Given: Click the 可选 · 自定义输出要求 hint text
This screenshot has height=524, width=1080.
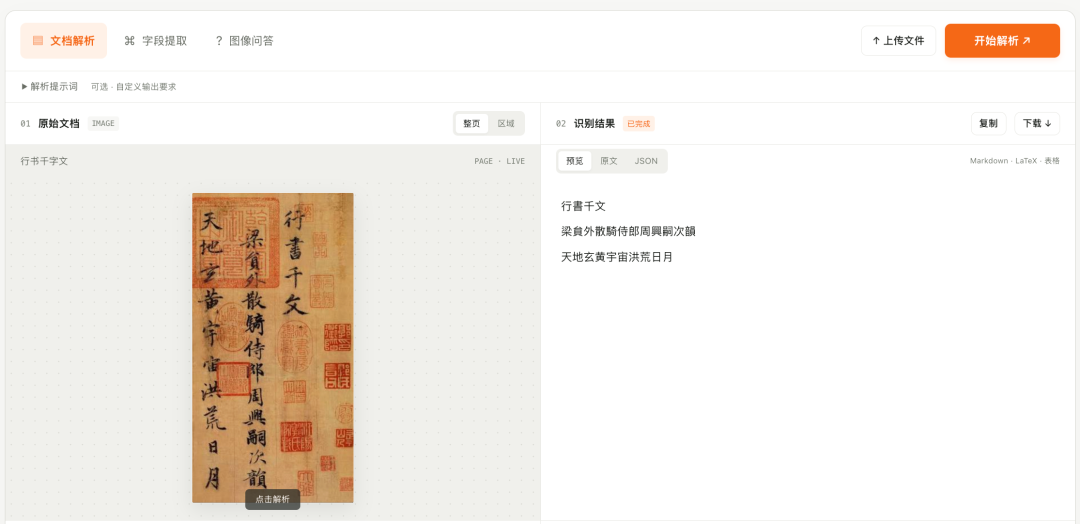Looking at the screenshot, I should click(134, 87).
